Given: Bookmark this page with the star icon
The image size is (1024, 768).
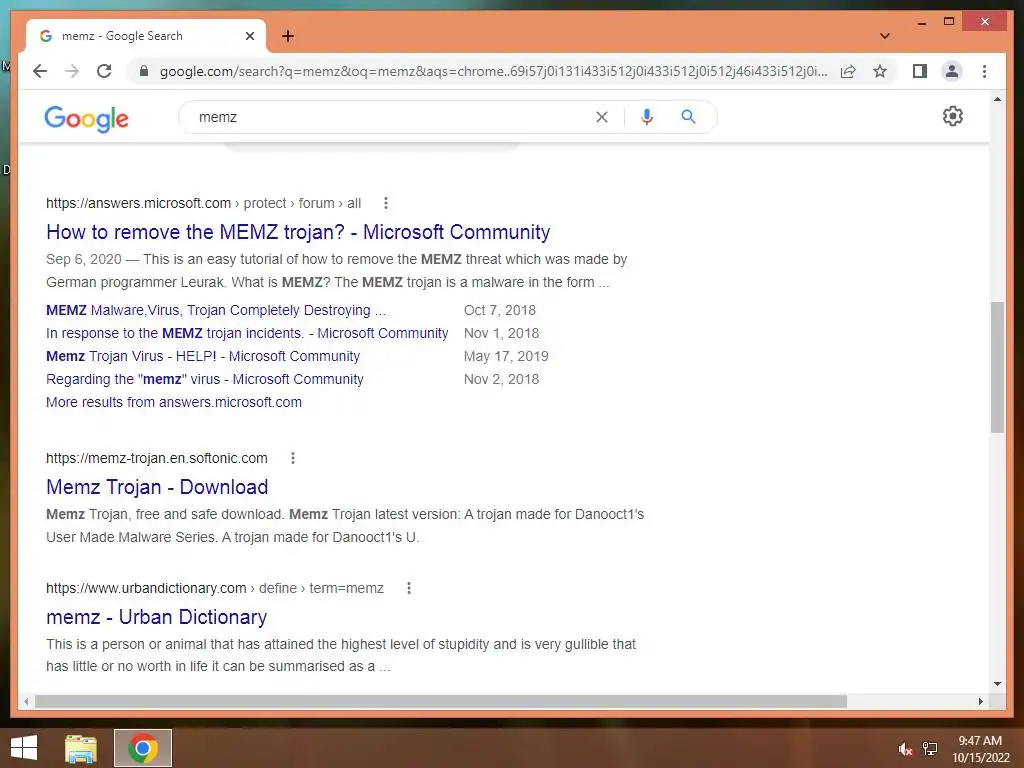Looking at the screenshot, I should coord(880,71).
